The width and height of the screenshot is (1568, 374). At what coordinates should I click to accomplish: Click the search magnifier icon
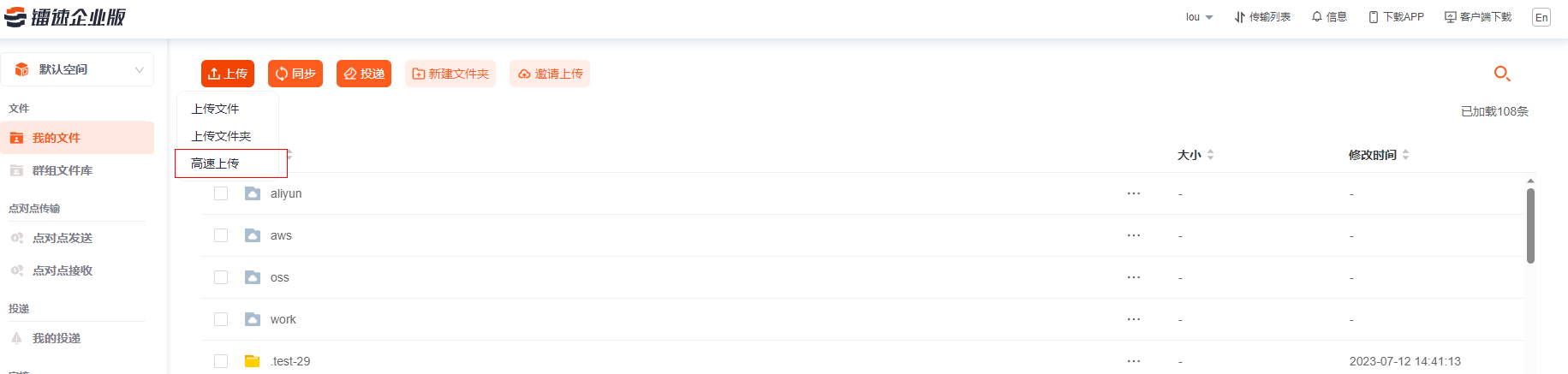tap(1501, 74)
